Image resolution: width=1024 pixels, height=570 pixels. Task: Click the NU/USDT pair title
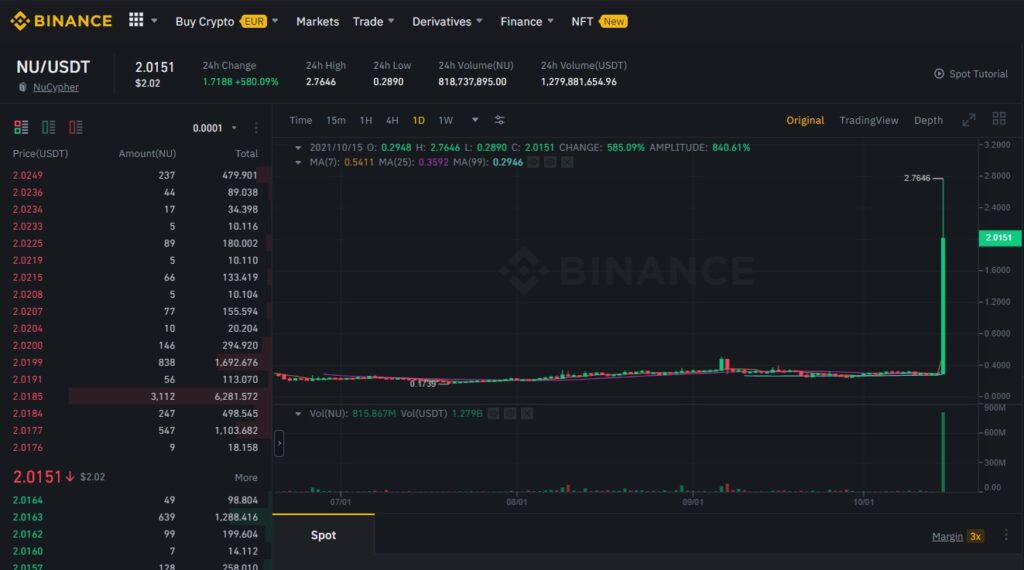53,67
